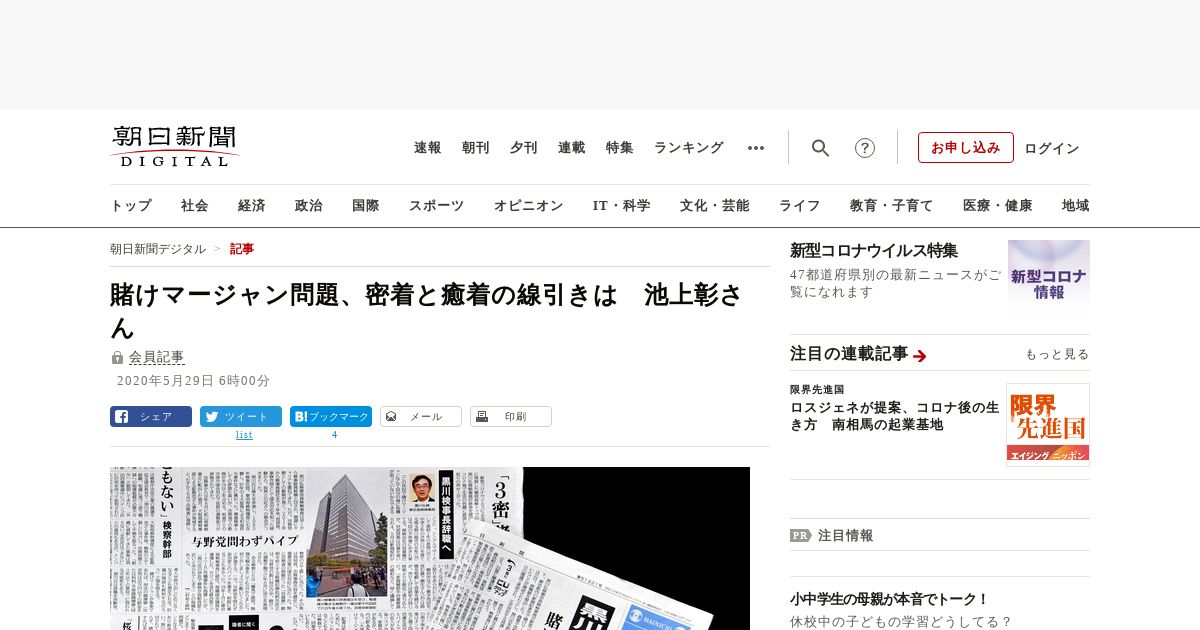Go to the 教育・子育て section tab
The image size is (1200, 630).
click(x=892, y=206)
